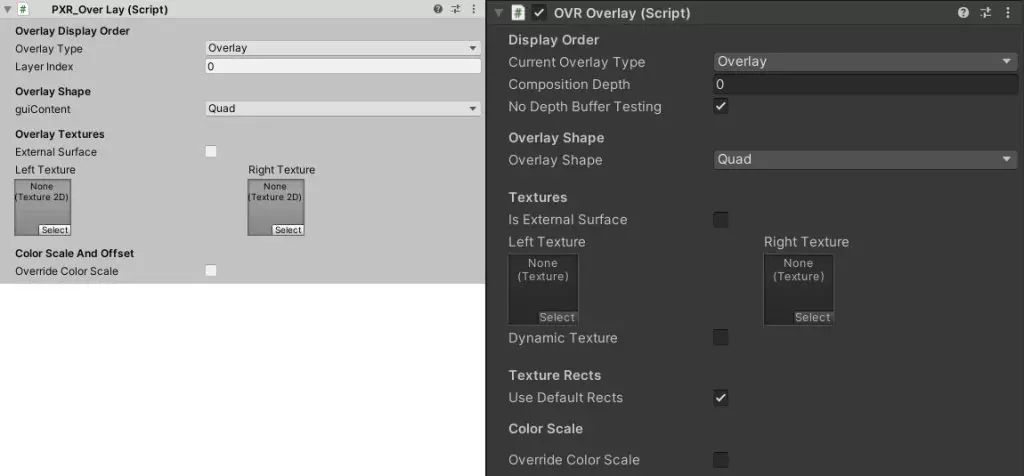Screen dimensions: 1024x476
Task: Open presets icon for OVR Overlay
Action: coord(986,12)
